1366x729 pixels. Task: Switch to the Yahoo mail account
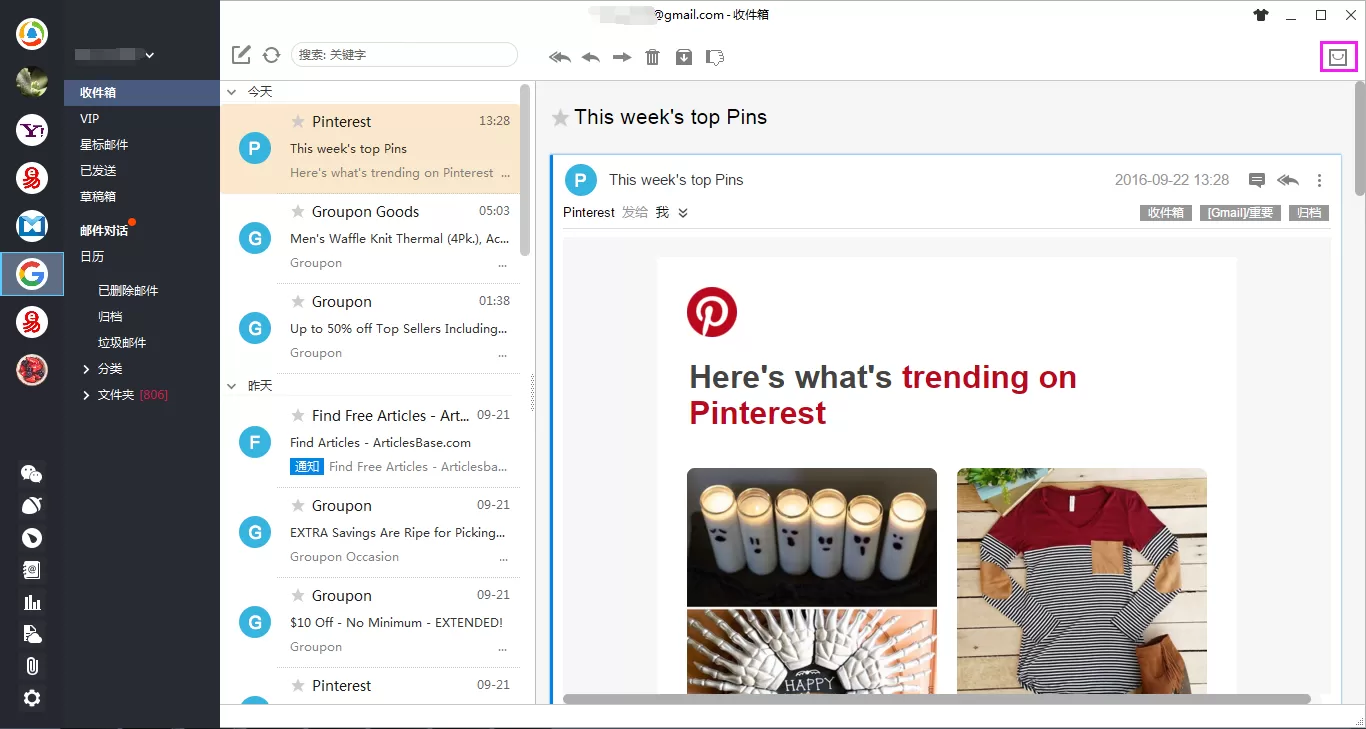coord(32,130)
